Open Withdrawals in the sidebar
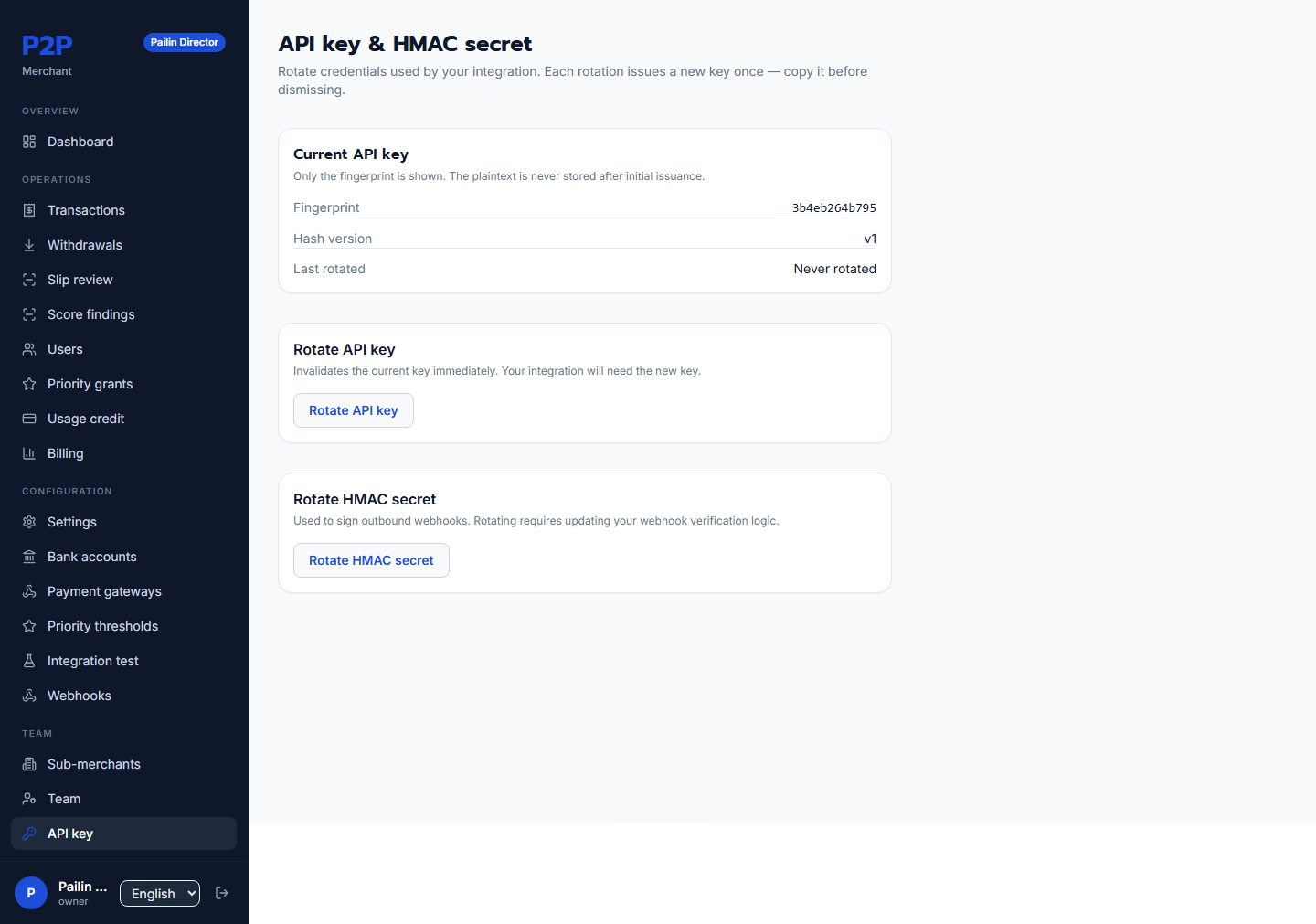 123,245
